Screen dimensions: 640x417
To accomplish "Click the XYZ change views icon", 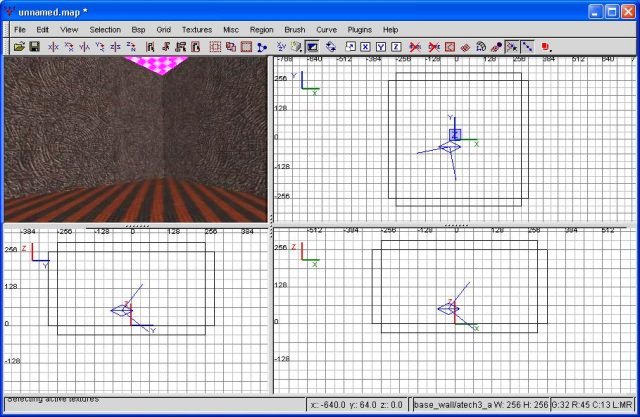I will [x=281, y=47].
